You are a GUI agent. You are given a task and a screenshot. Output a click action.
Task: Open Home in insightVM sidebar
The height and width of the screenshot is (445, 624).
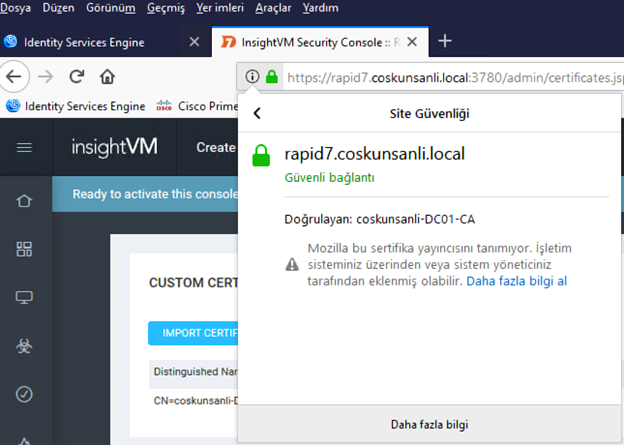pyautogui.click(x=24, y=201)
